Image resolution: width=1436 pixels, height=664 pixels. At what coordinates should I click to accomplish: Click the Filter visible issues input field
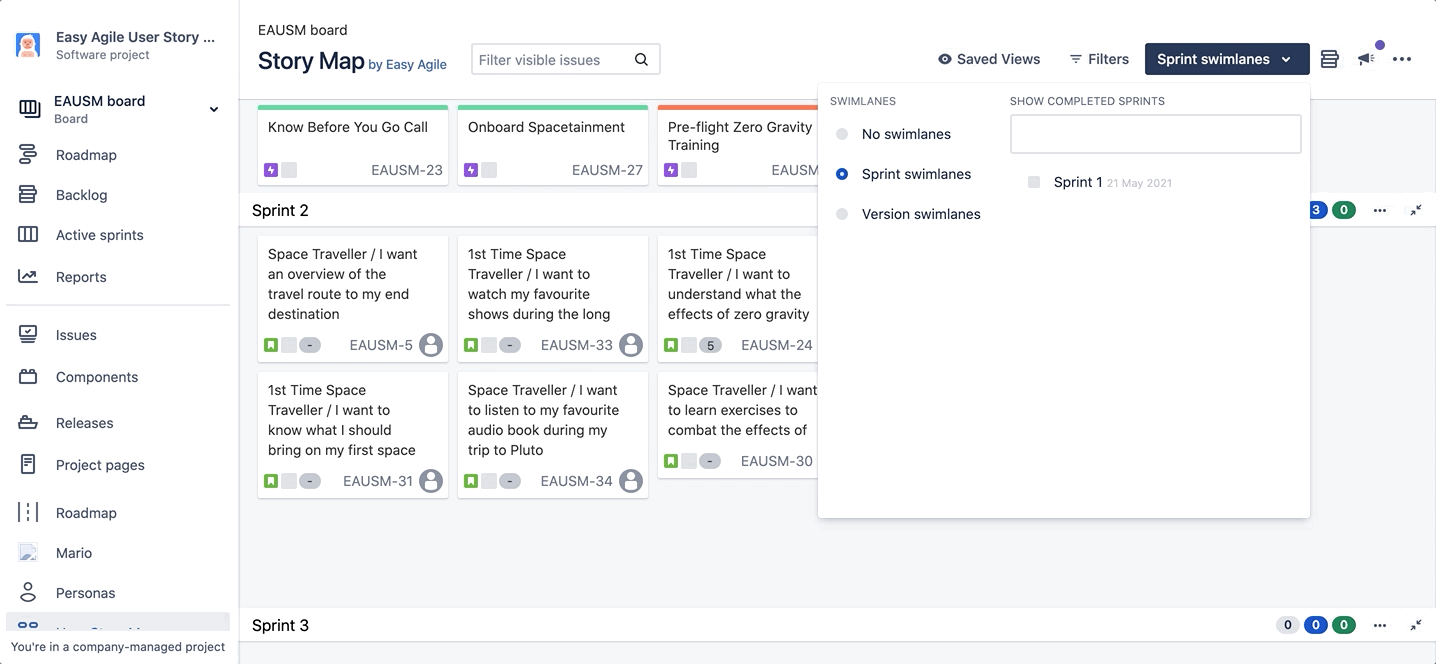[x=550, y=60]
